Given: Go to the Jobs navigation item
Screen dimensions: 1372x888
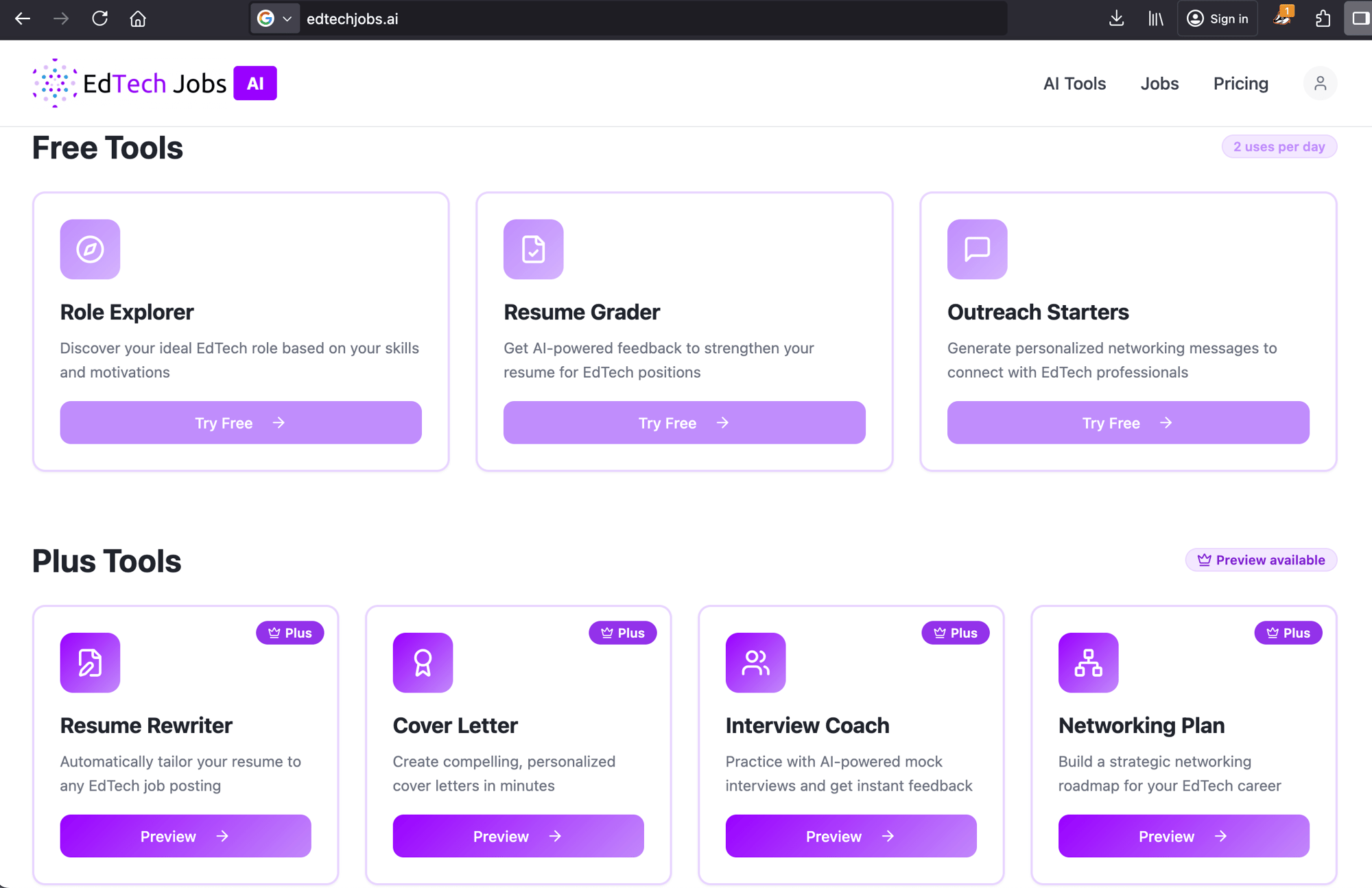Looking at the screenshot, I should 1159,84.
